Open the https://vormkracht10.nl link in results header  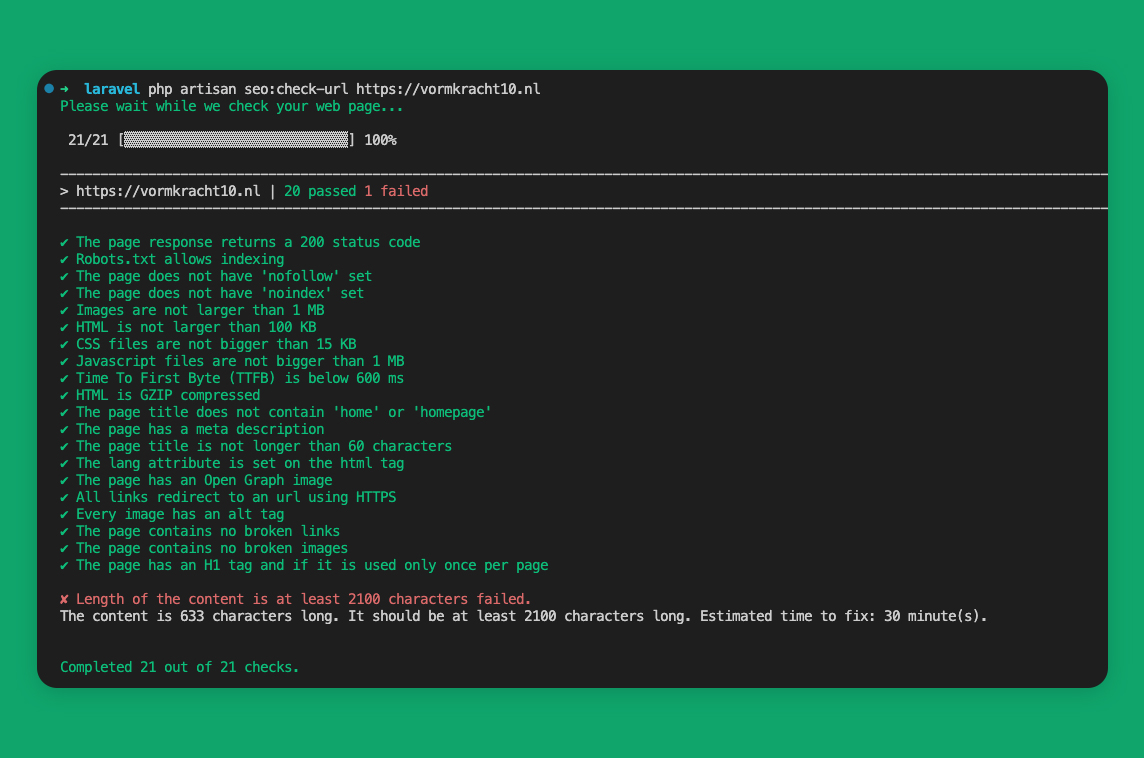[168, 191]
